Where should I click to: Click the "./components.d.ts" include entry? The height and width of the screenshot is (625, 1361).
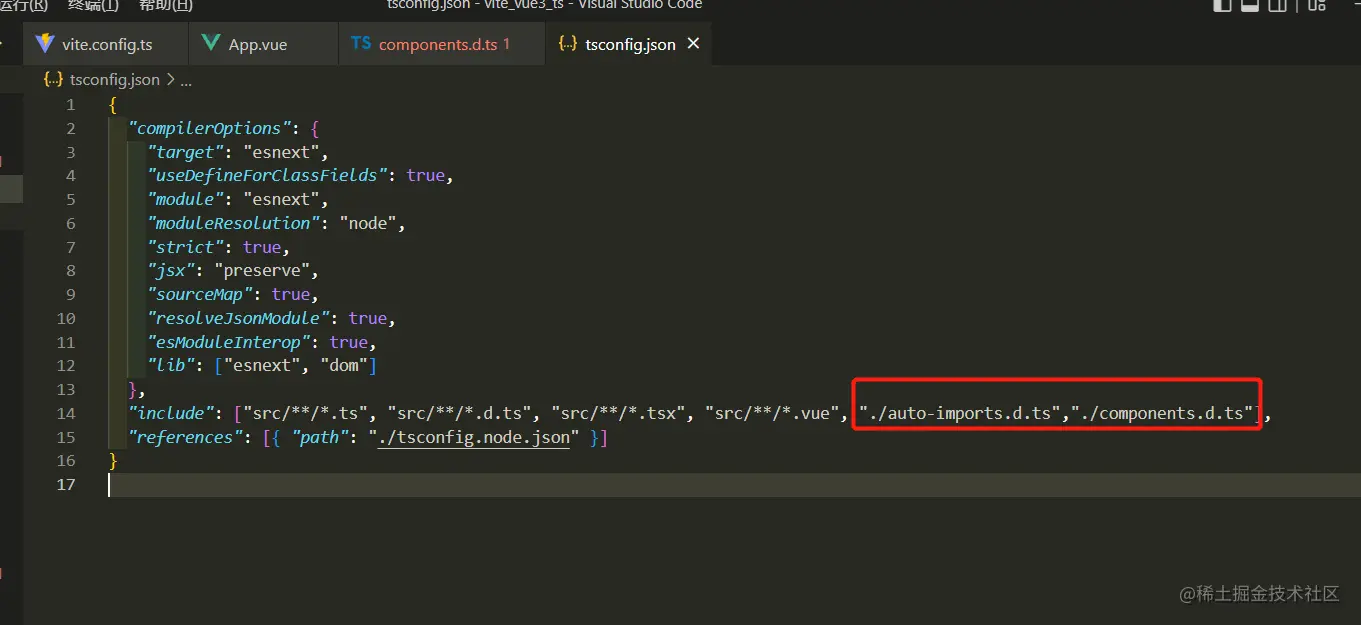(x=1162, y=413)
